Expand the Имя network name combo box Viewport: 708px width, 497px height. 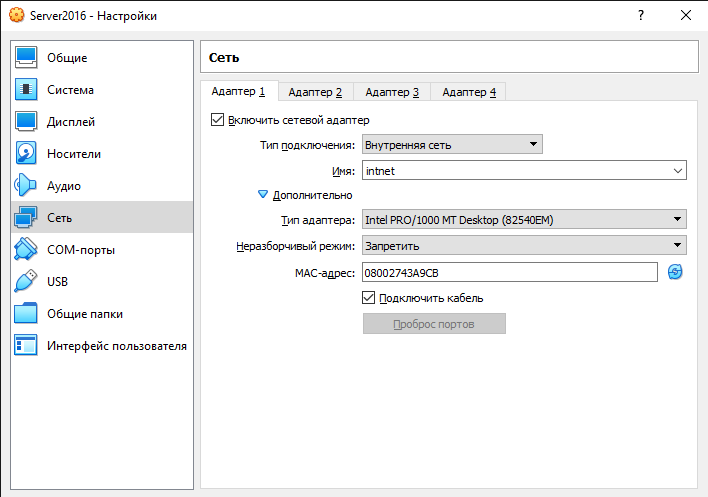(678, 171)
